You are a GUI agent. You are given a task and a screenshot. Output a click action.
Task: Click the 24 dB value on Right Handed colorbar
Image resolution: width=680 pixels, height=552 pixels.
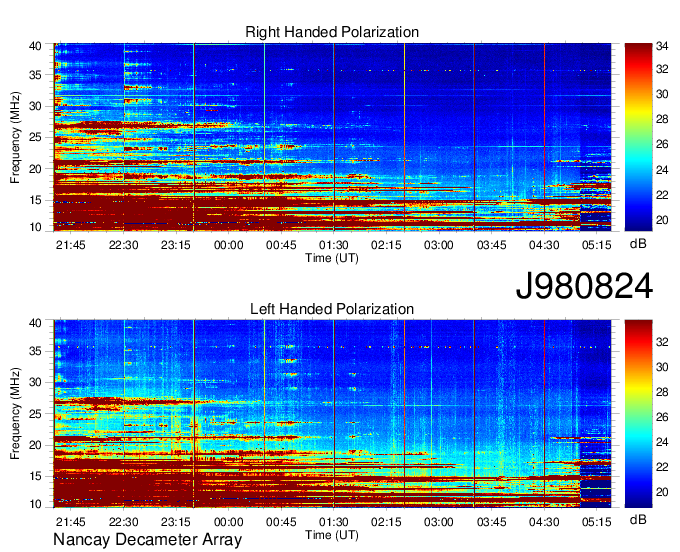tap(662, 170)
